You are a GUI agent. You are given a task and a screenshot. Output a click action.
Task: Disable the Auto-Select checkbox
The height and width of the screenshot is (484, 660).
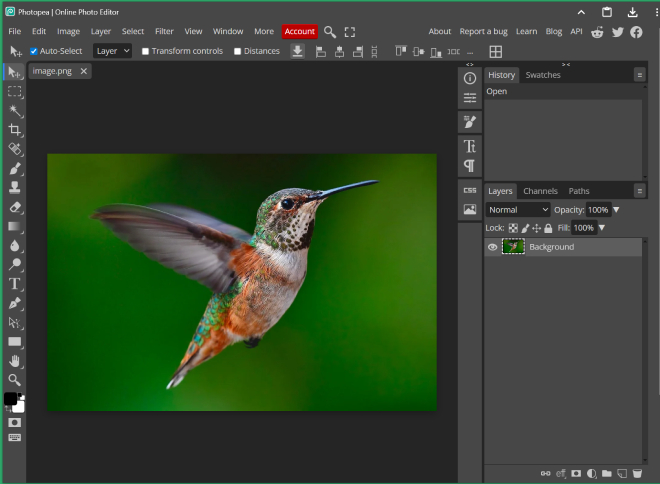[34, 51]
